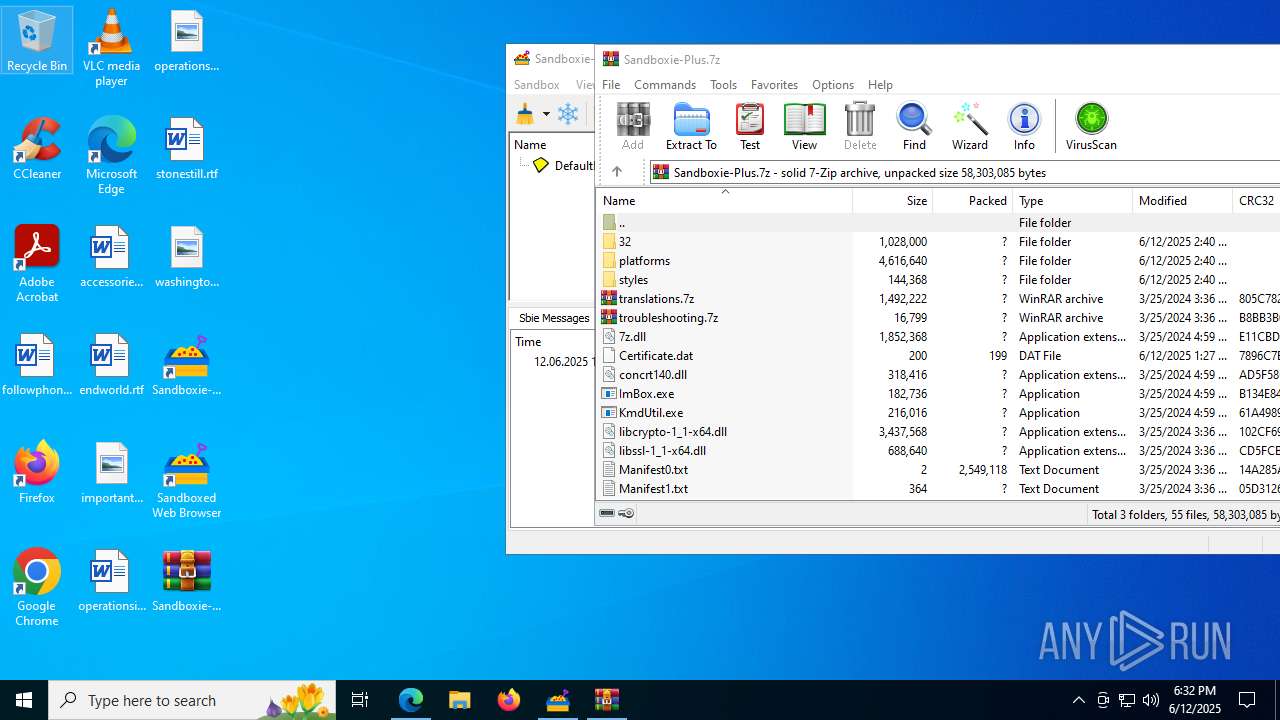Select troubleshooting.7z in the list
The width and height of the screenshot is (1280, 720).
[938, 317]
